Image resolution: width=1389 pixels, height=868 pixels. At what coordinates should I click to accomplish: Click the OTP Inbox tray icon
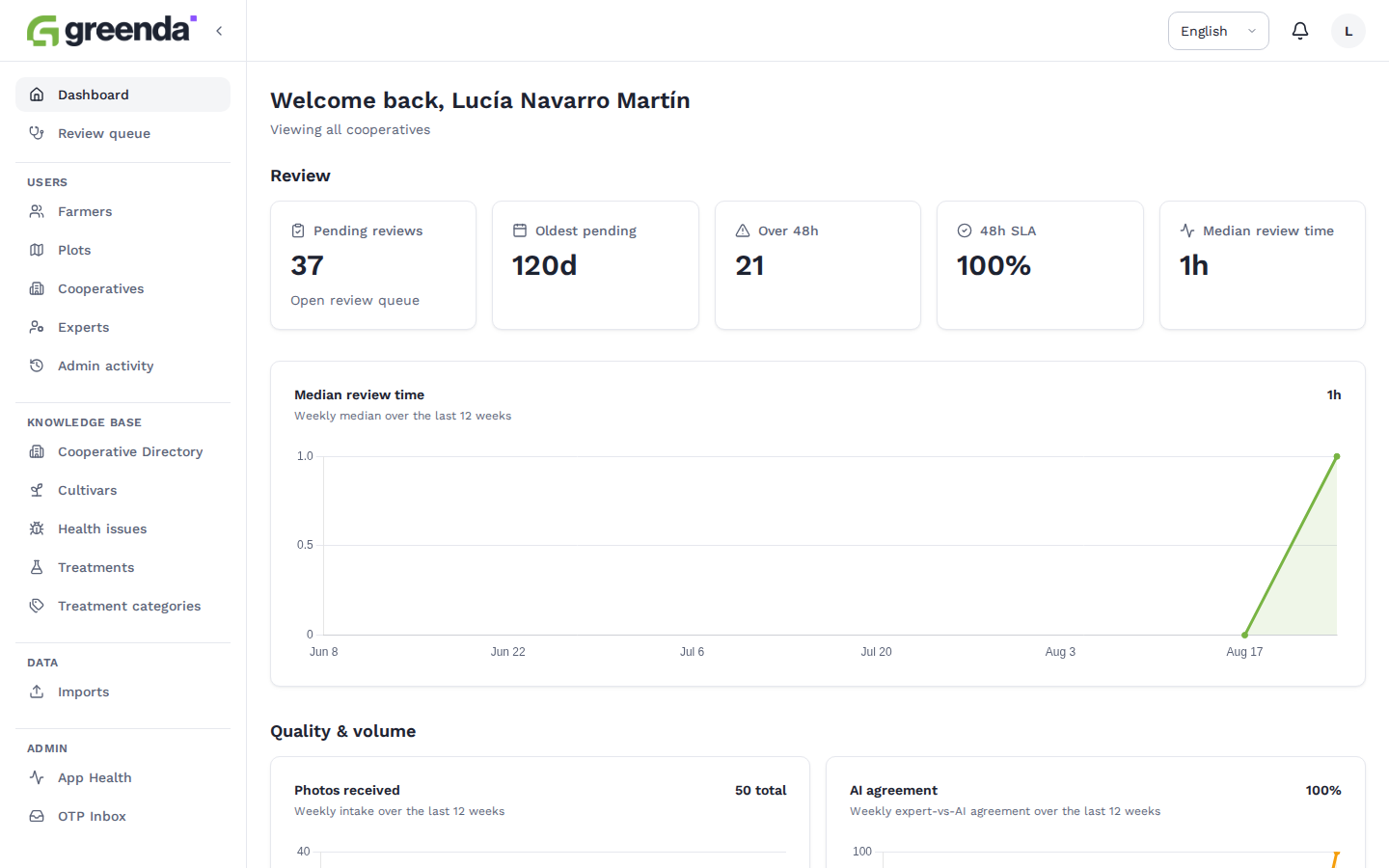point(37,816)
